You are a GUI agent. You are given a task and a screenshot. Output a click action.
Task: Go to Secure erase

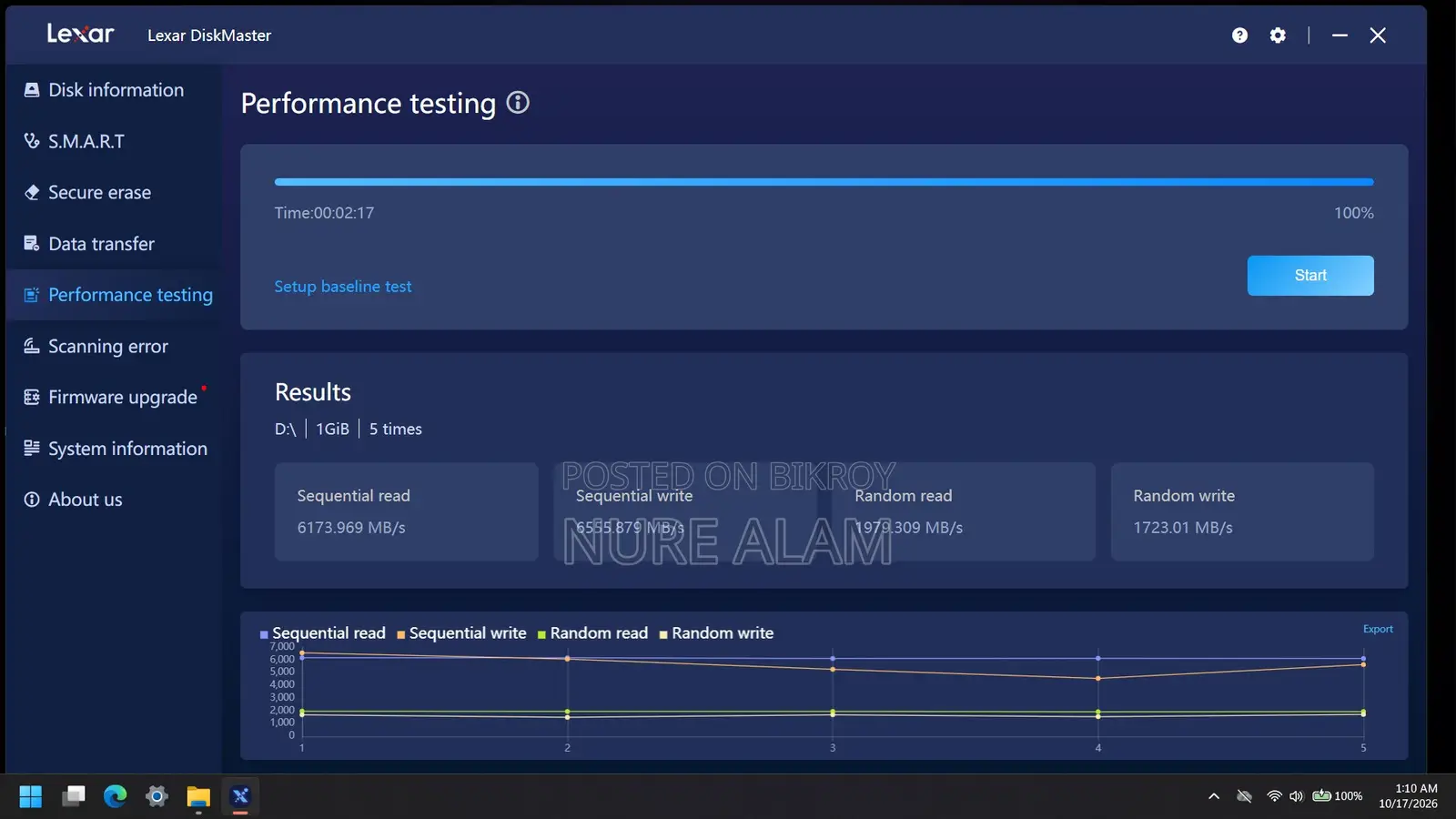point(114,192)
